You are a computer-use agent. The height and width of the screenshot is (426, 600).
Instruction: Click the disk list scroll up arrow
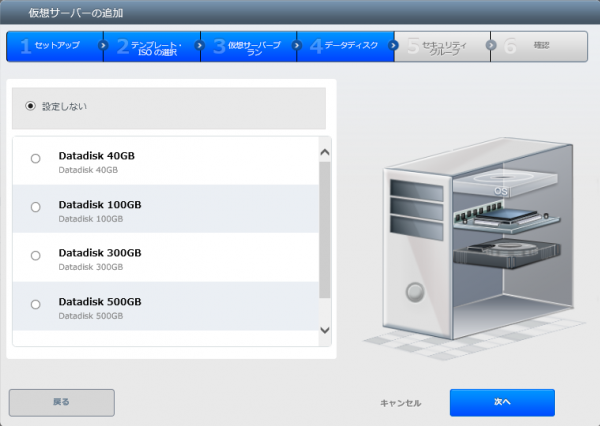tap(324, 152)
